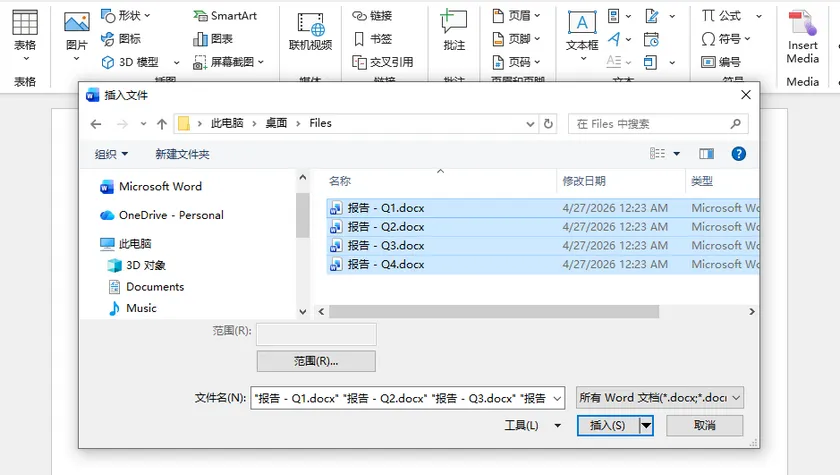The height and width of the screenshot is (475, 840).
Task: Click the Insert Media button
Action: pyautogui.click(x=802, y=36)
